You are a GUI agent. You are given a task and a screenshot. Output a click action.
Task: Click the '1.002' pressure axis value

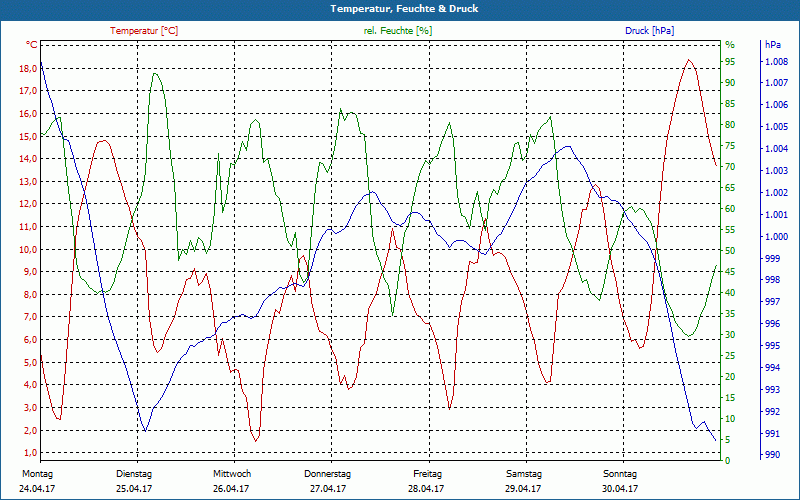click(777, 192)
